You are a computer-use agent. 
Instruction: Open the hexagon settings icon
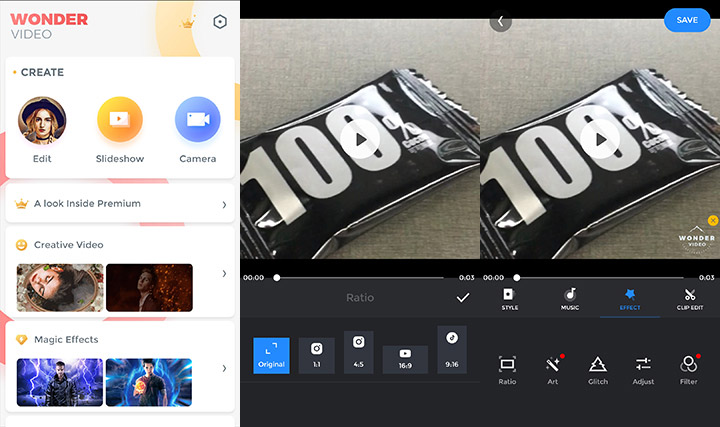pyautogui.click(x=220, y=22)
